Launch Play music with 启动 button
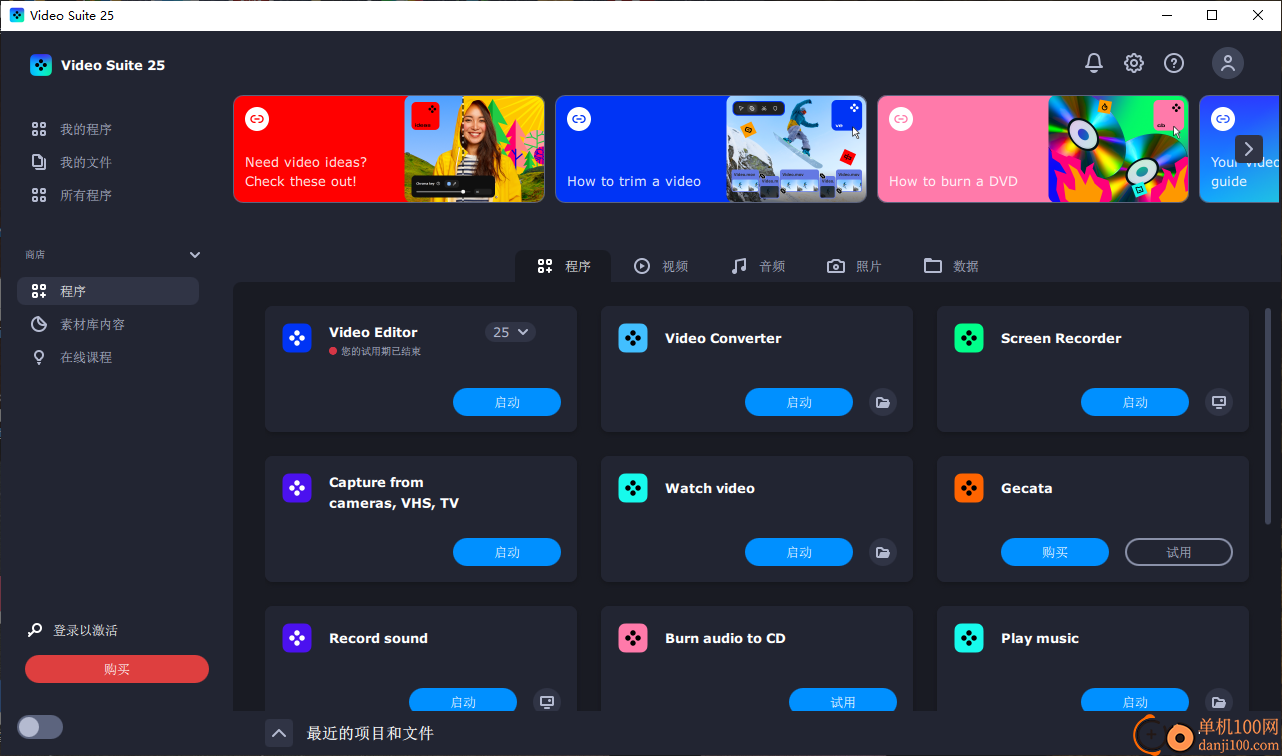Screen dimensions: 1282x756 1135,701
